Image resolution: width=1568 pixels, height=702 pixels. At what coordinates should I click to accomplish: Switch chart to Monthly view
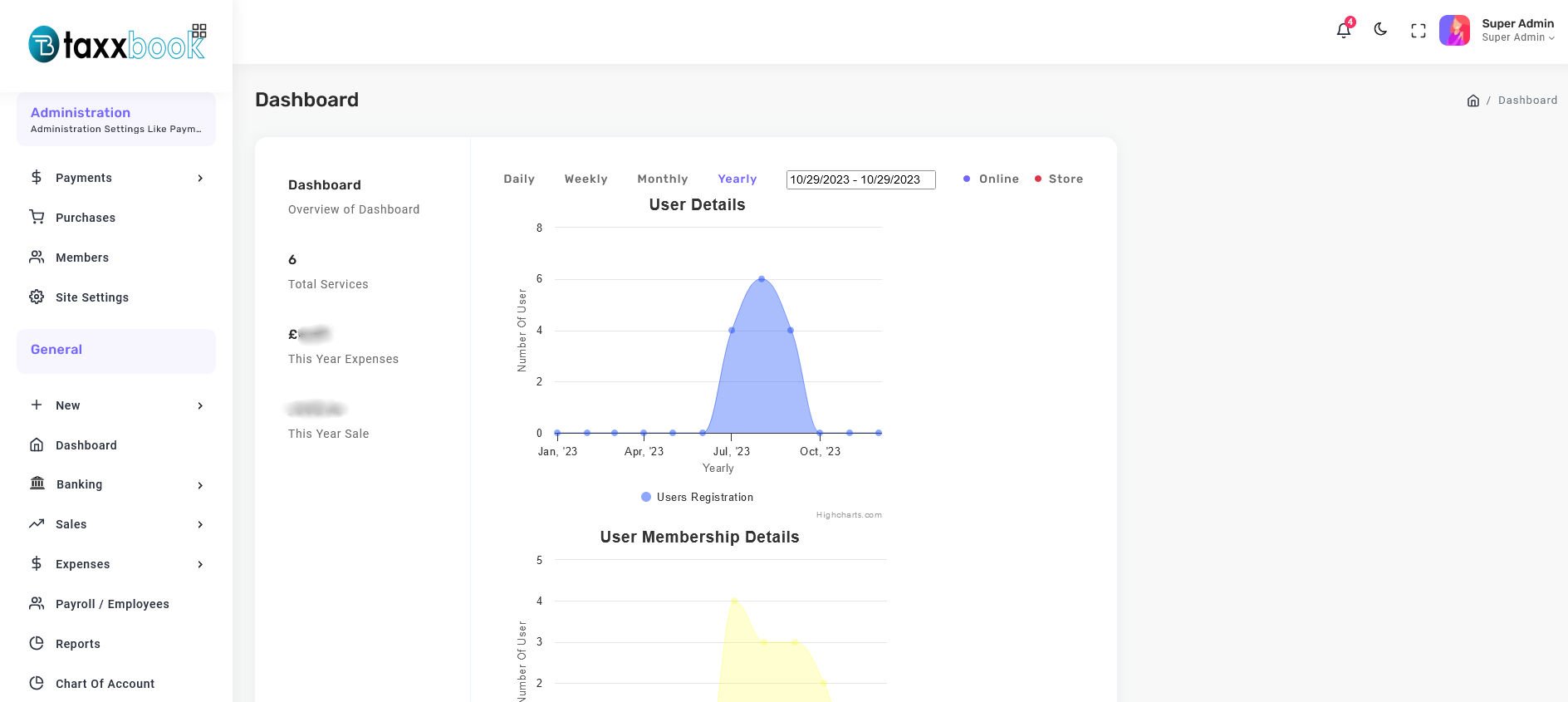click(x=663, y=179)
